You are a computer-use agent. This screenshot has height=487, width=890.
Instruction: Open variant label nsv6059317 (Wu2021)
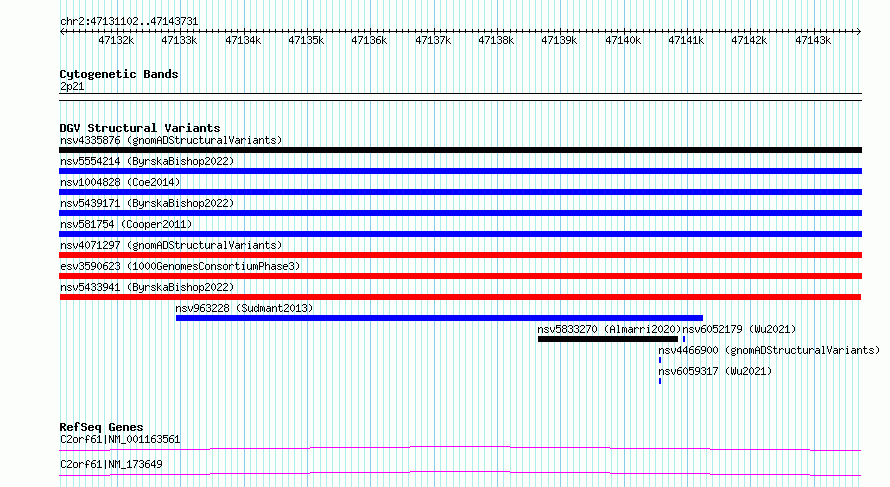pos(715,371)
